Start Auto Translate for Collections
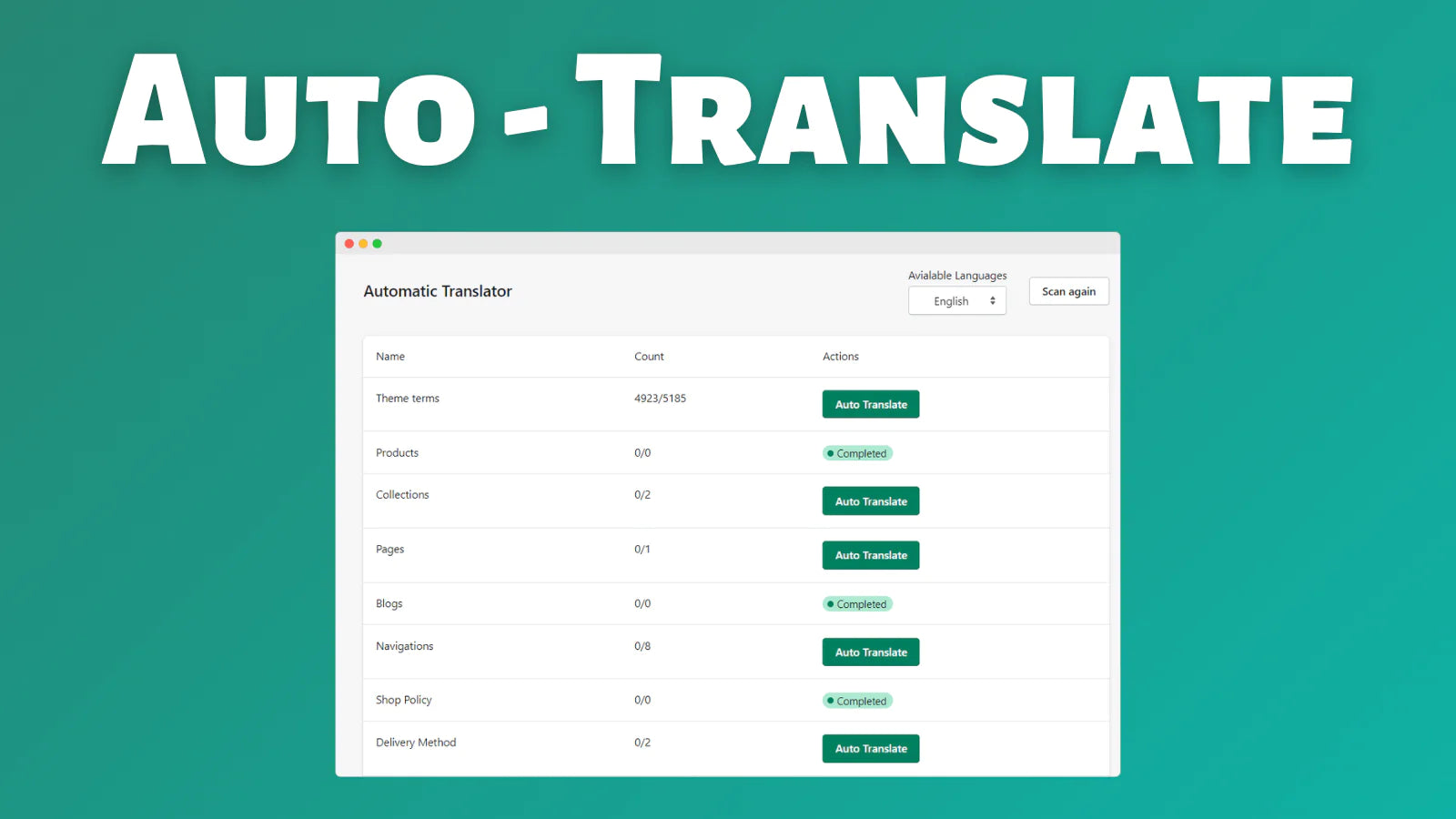The width and height of the screenshot is (1456, 819). click(870, 500)
